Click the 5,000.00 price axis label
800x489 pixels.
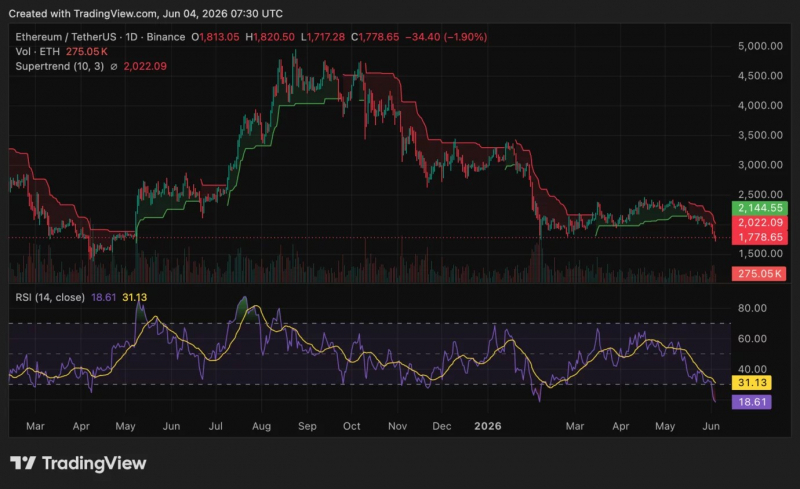(760, 46)
